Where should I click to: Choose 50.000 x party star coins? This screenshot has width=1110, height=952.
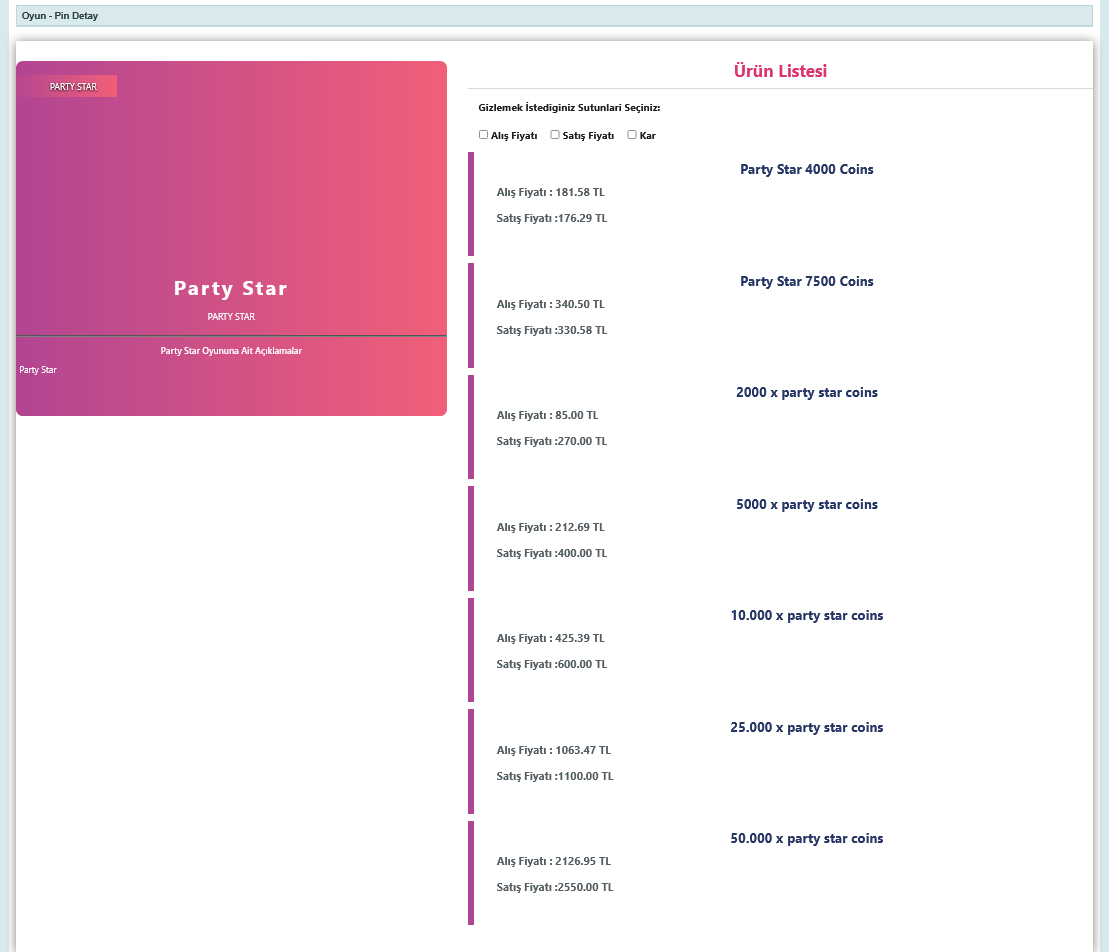tap(806, 839)
